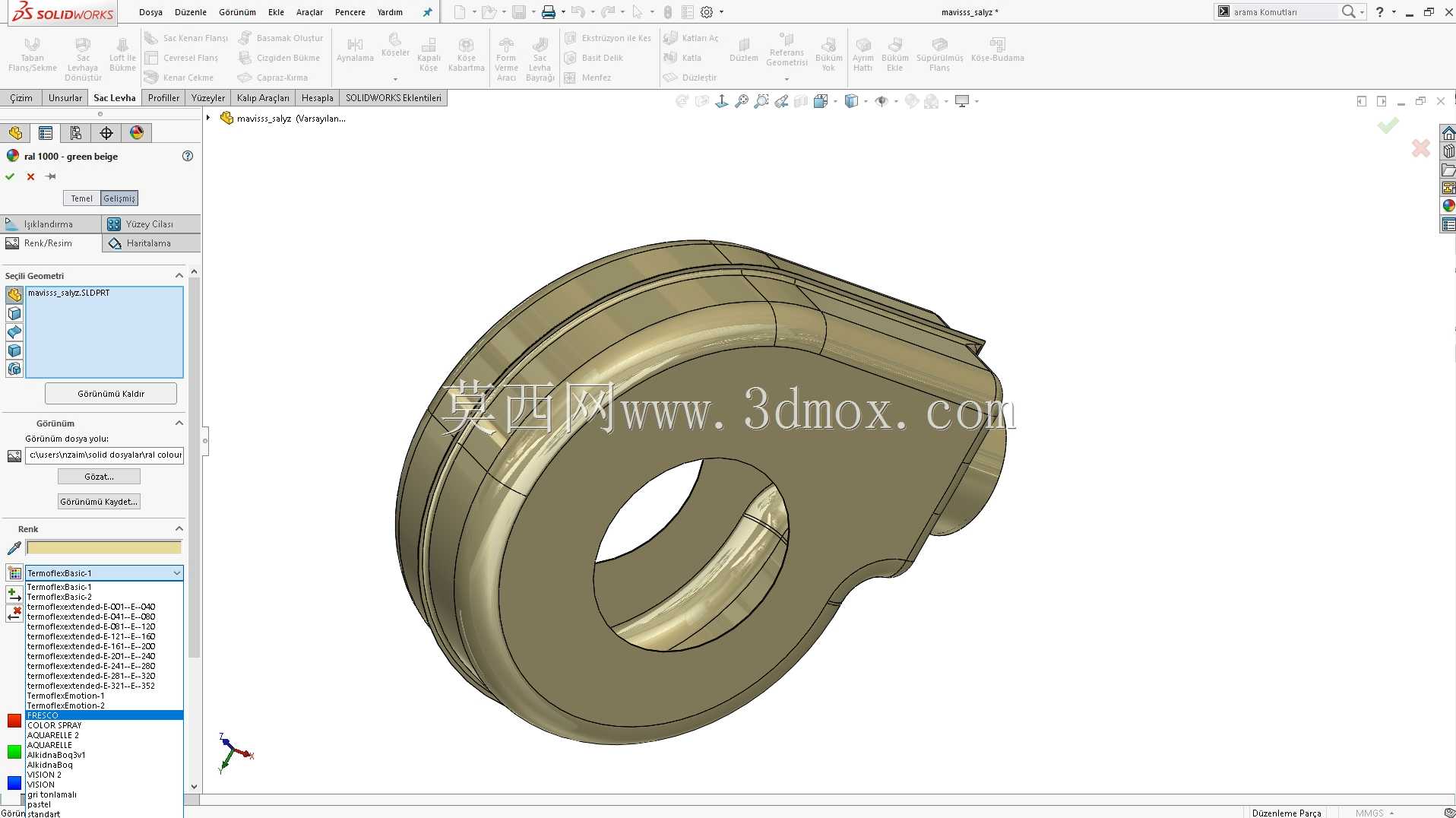Open the Dosya menu

click(150, 12)
